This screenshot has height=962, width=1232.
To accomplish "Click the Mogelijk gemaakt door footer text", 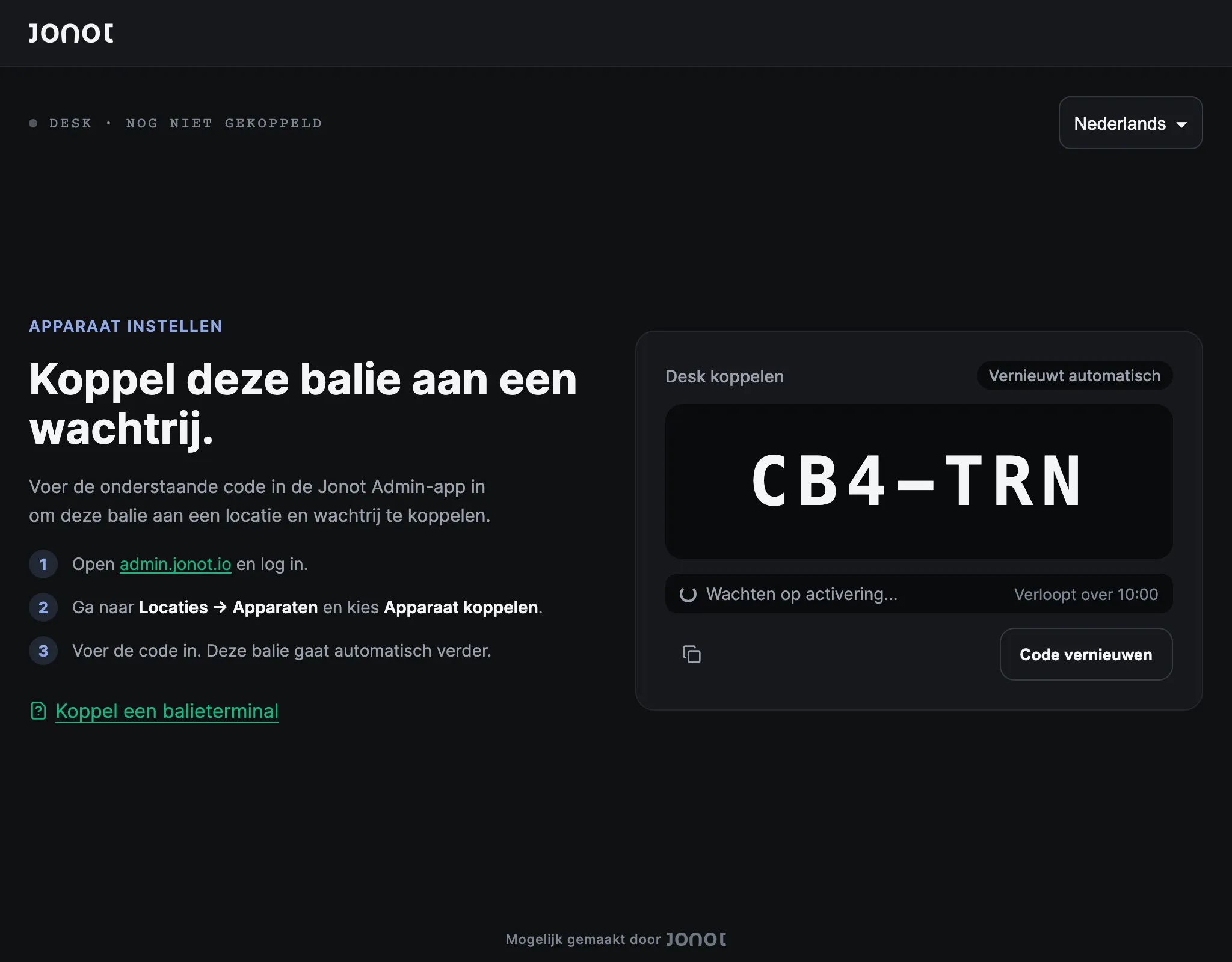I will (583, 939).
